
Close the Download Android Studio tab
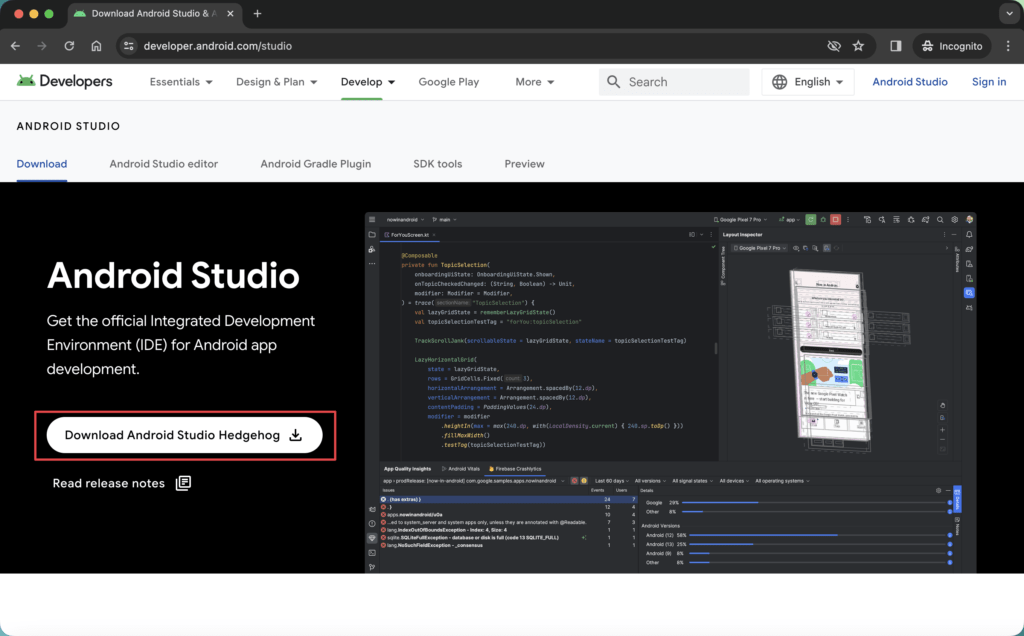[x=230, y=14]
